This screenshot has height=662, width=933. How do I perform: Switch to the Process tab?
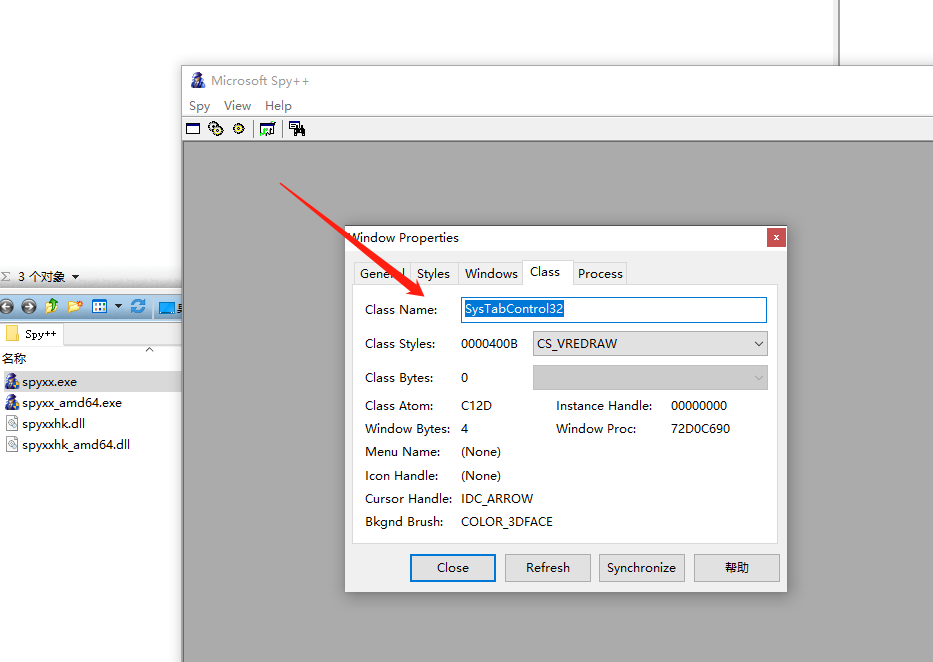(600, 272)
